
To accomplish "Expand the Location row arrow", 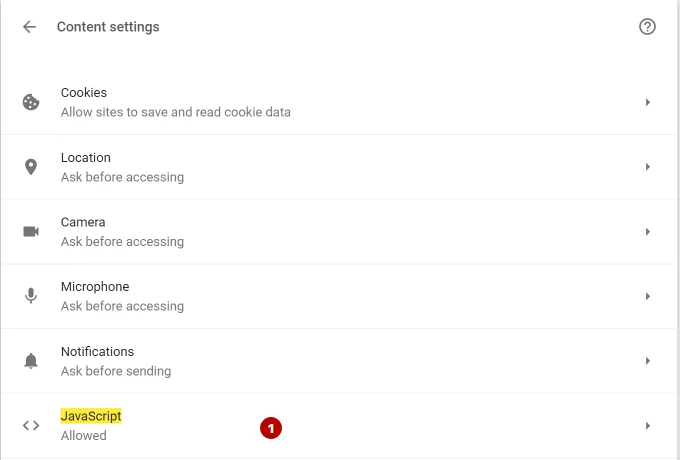I will 647,167.
